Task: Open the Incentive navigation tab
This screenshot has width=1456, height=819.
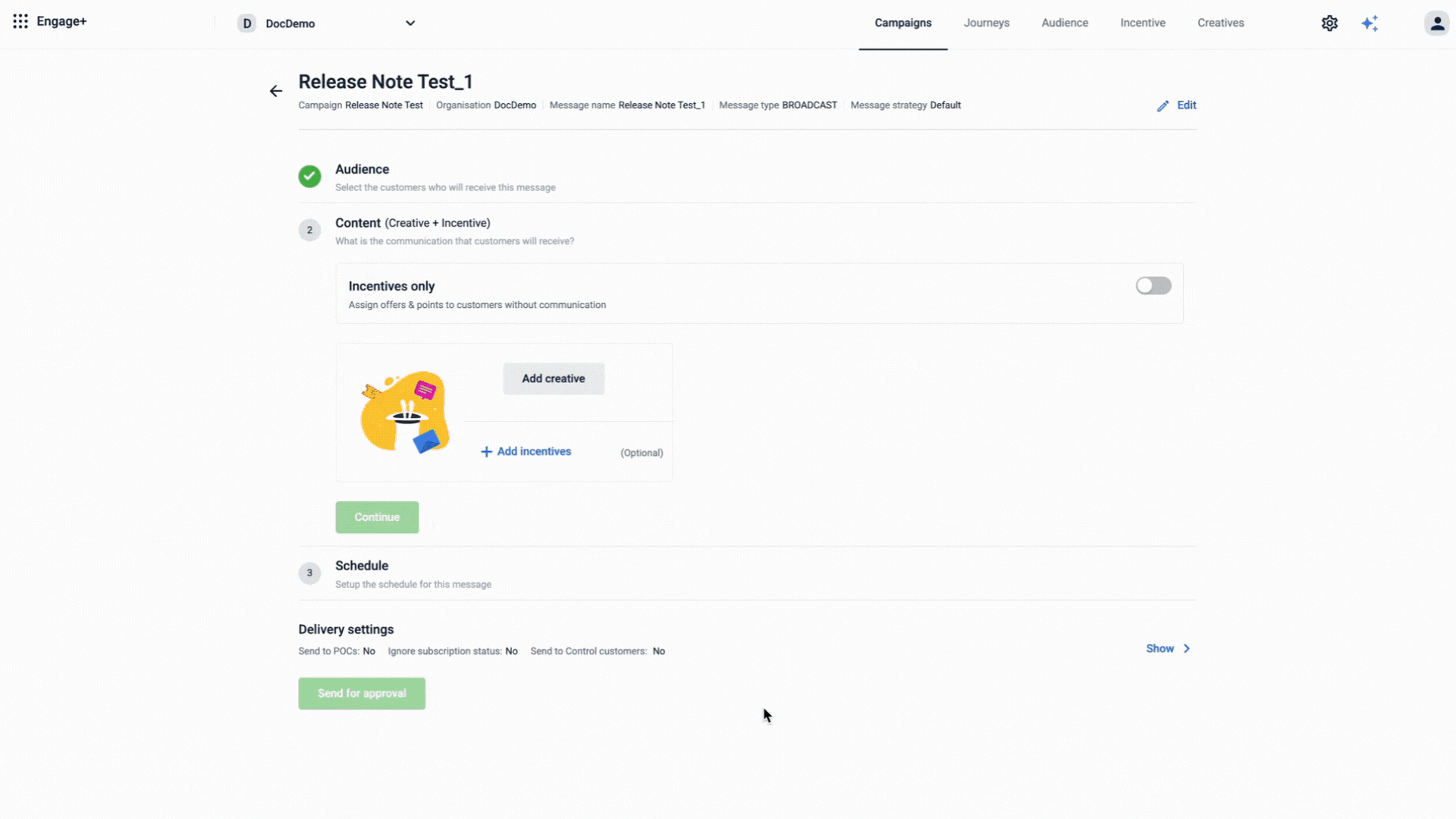Action: (x=1142, y=24)
